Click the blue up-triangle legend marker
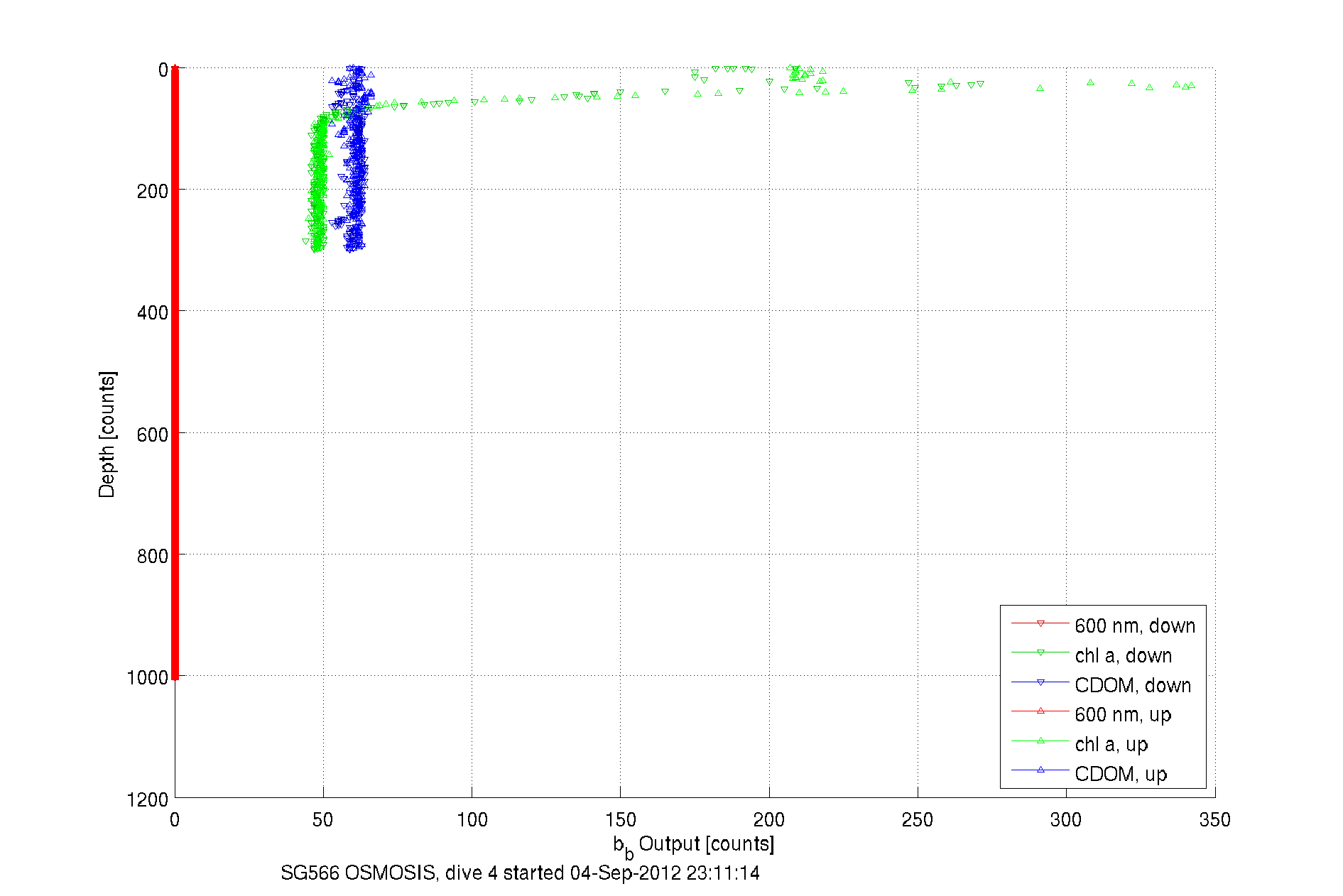The height and width of the screenshot is (896, 1343). 1040,770
